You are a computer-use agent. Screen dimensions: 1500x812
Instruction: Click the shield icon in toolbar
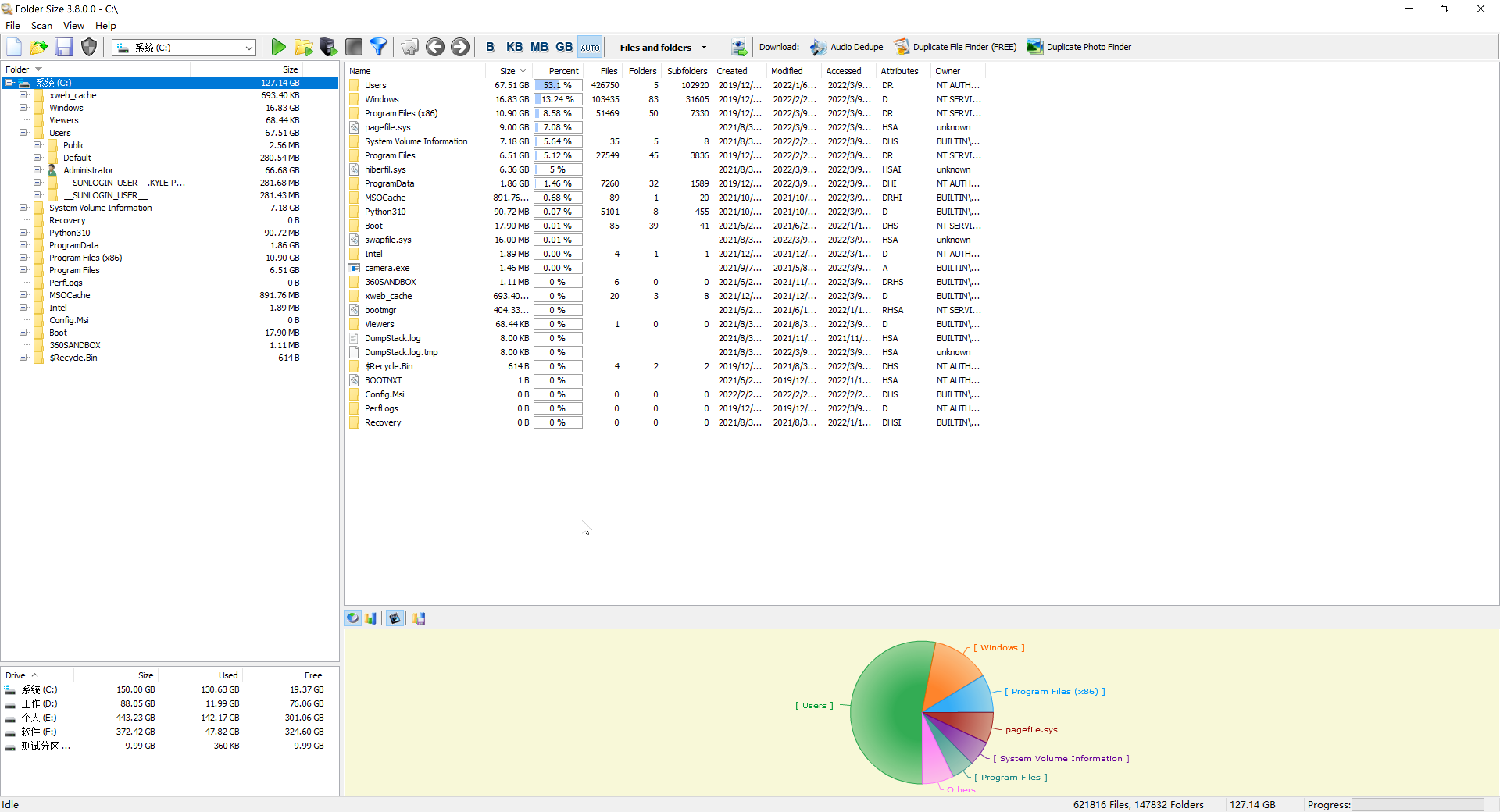[x=89, y=47]
